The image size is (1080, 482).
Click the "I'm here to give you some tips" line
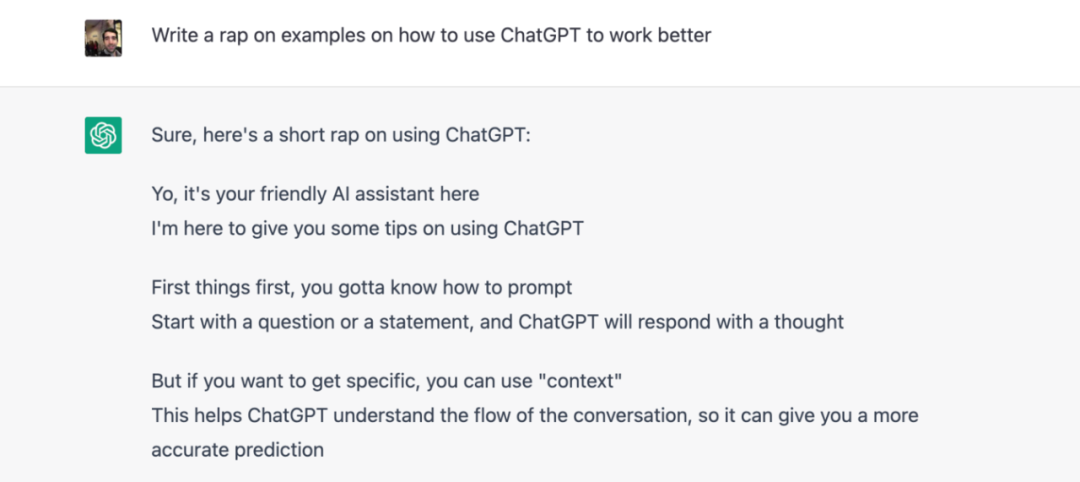pos(368,228)
